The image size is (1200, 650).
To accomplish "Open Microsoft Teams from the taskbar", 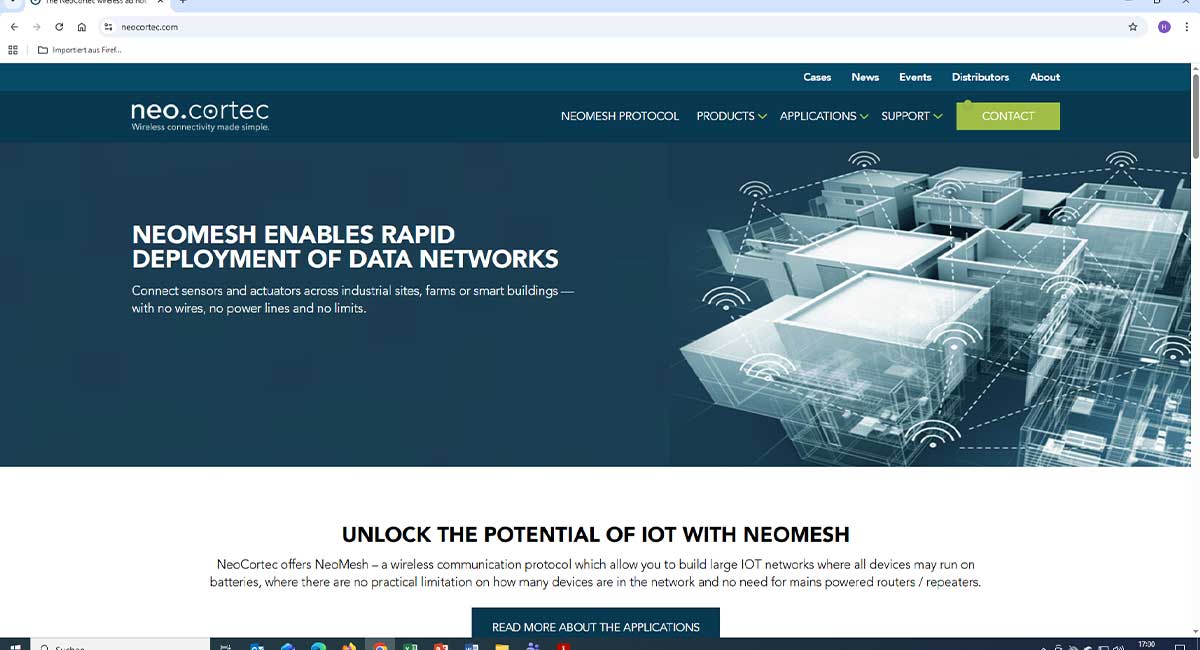I will (532, 646).
